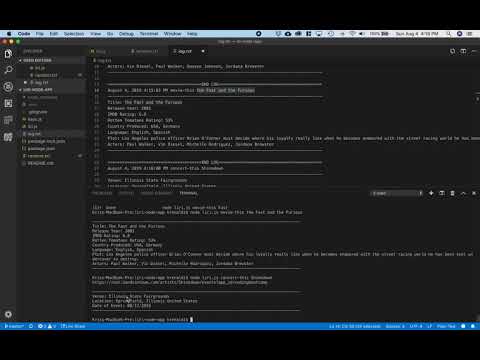Split the terminal panel
The image size is (480, 360).
pyautogui.click(x=442, y=193)
